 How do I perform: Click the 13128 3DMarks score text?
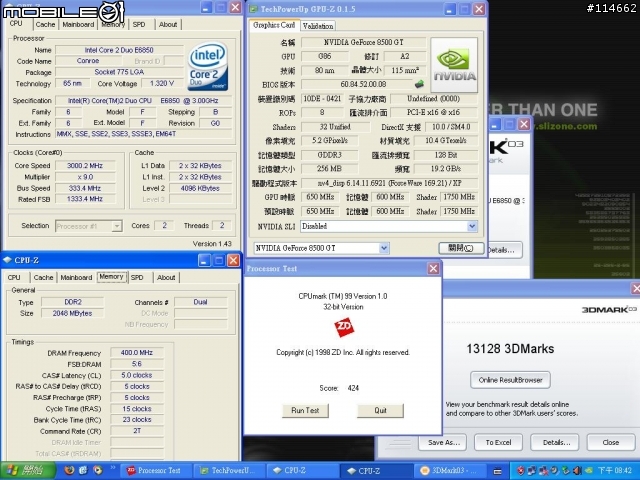tap(510, 349)
